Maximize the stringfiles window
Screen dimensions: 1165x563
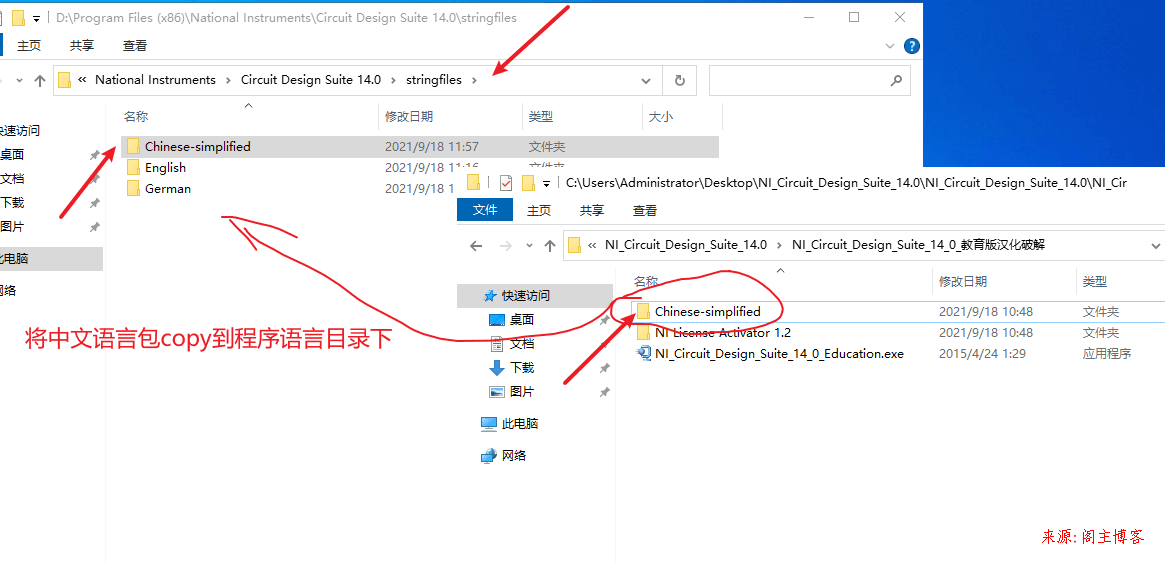(854, 17)
